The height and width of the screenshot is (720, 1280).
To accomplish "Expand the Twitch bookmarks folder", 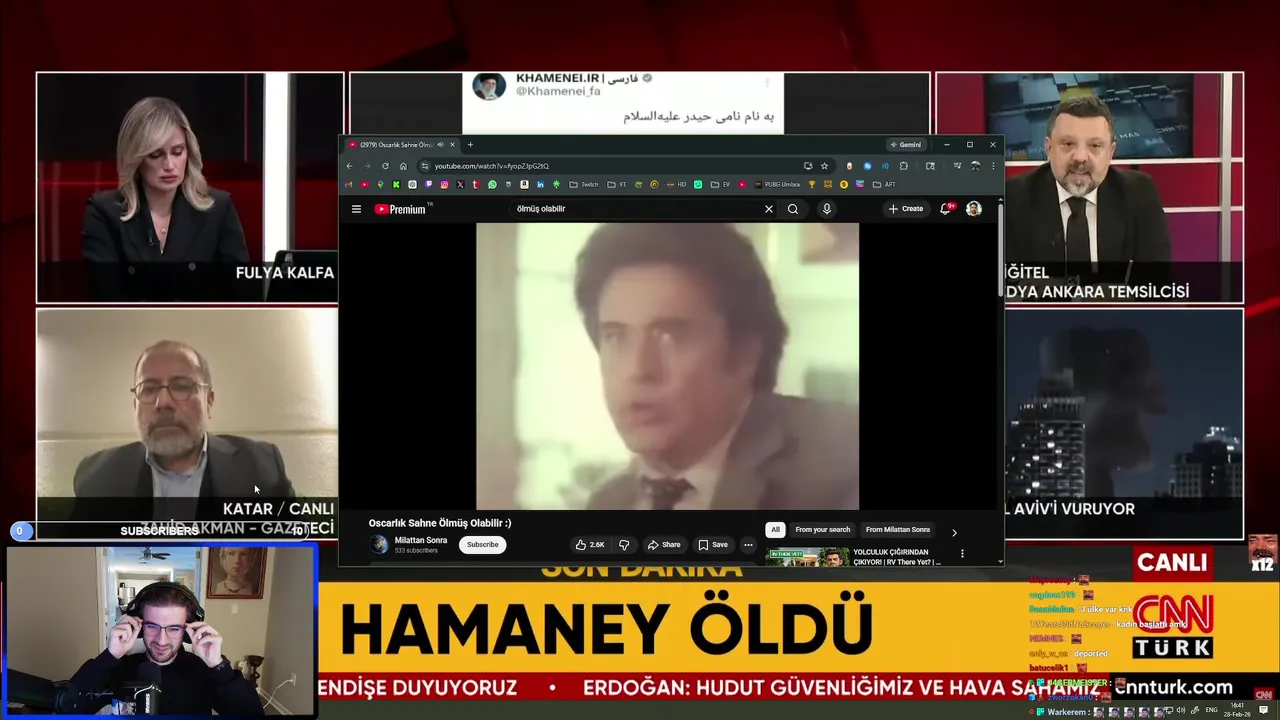I will click(x=586, y=184).
